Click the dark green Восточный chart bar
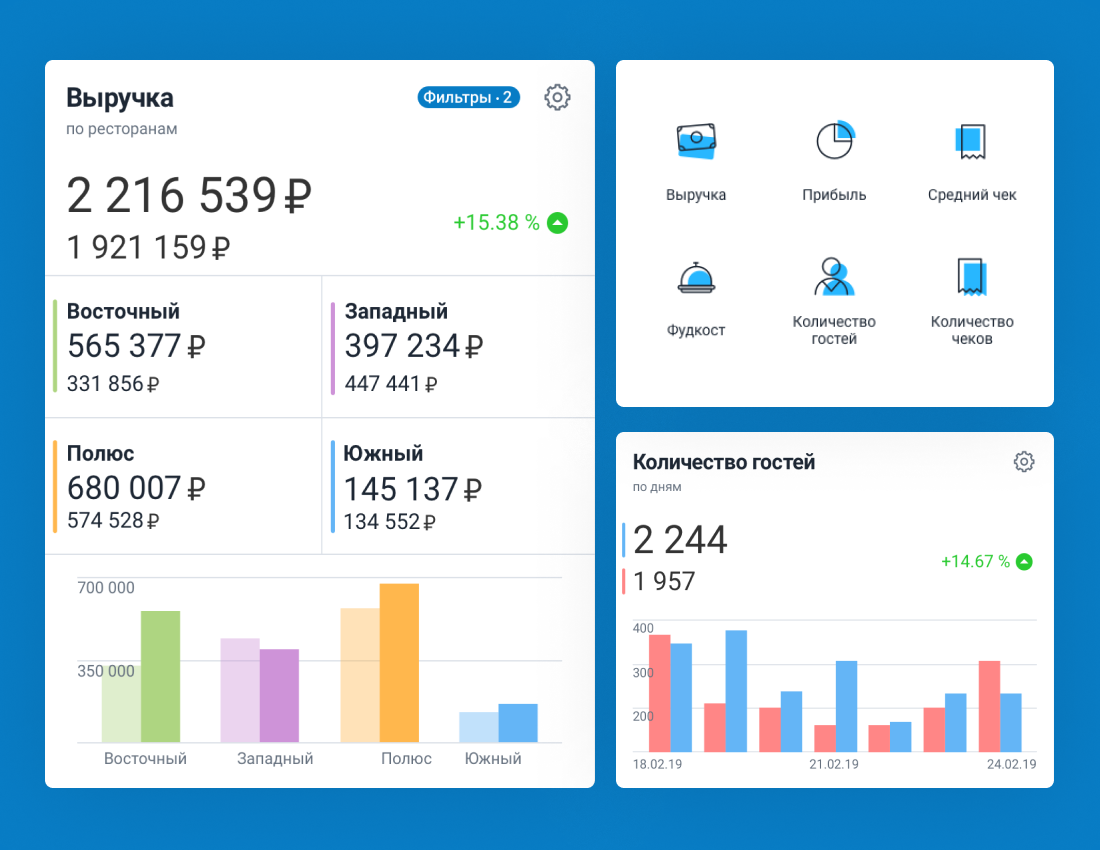The image size is (1100, 850). pyautogui.click(x=160, y=676)
